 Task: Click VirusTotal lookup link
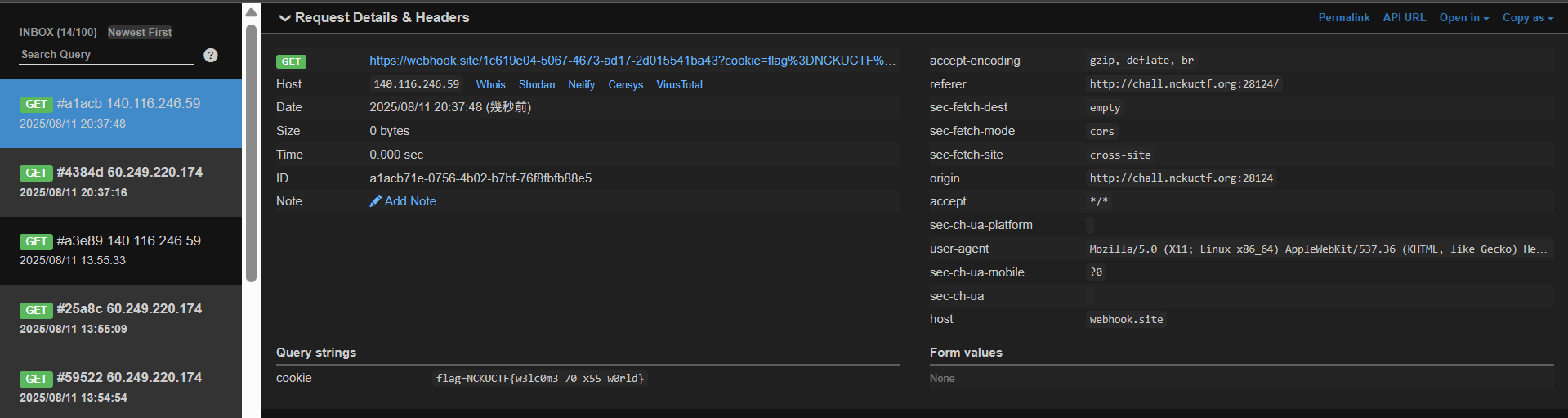click(679, 84)
